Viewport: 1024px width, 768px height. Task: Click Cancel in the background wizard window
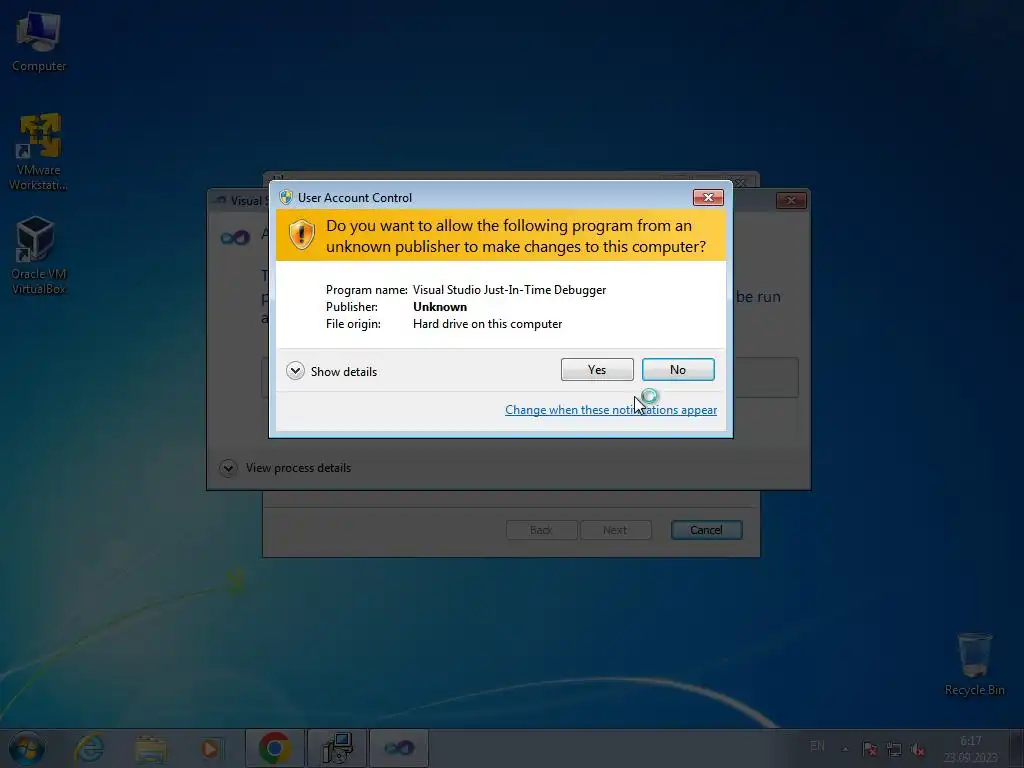(707, 530)
